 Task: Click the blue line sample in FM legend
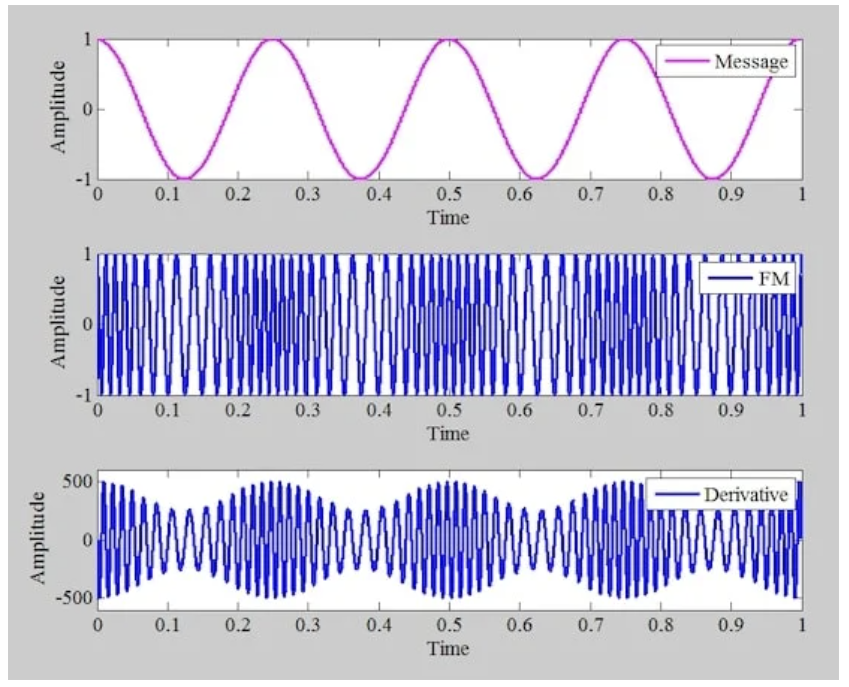click(730, 279)
